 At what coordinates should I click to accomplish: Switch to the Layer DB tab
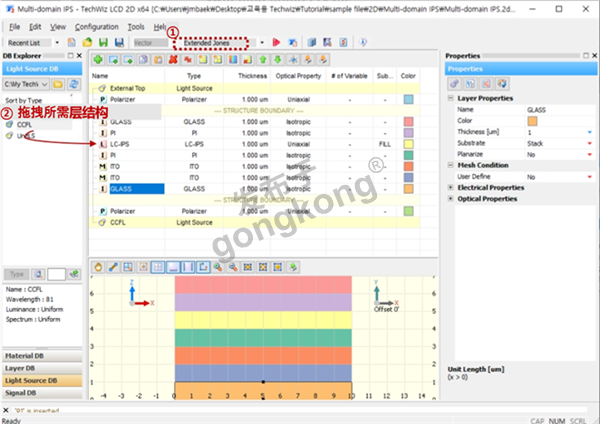pos(42,368)
